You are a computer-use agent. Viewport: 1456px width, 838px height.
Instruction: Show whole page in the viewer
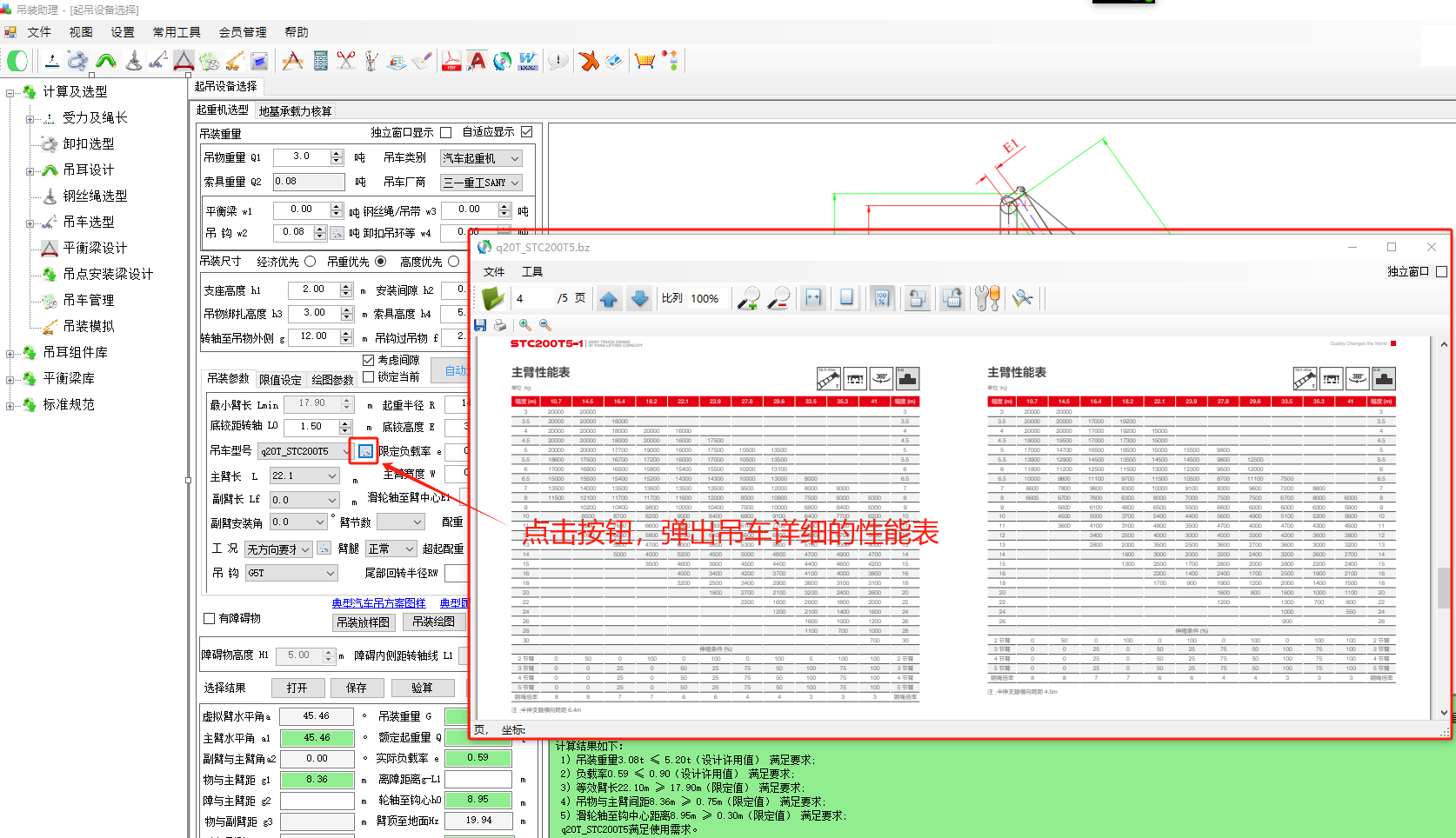(x=846, y=298)
